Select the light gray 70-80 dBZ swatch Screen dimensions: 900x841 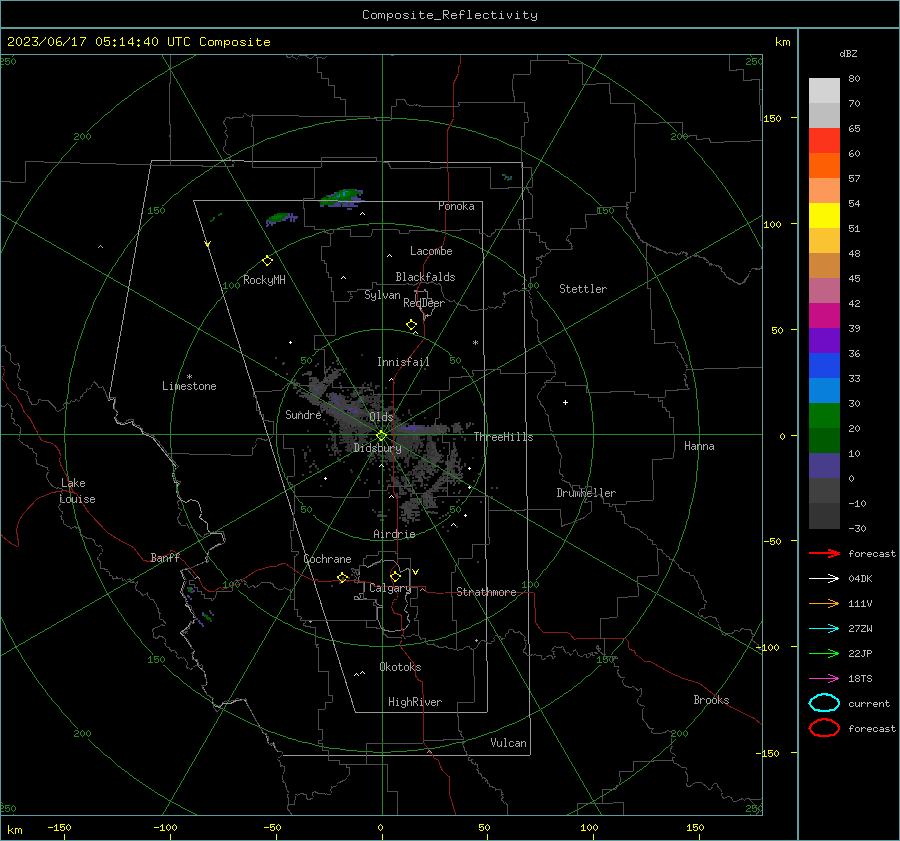click(x=824, y=91)
